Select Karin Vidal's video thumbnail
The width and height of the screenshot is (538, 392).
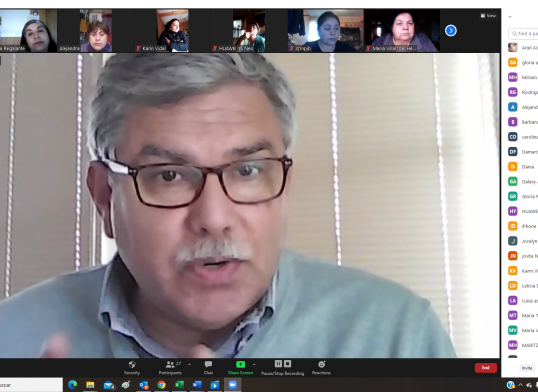click(x=162, y=31)
